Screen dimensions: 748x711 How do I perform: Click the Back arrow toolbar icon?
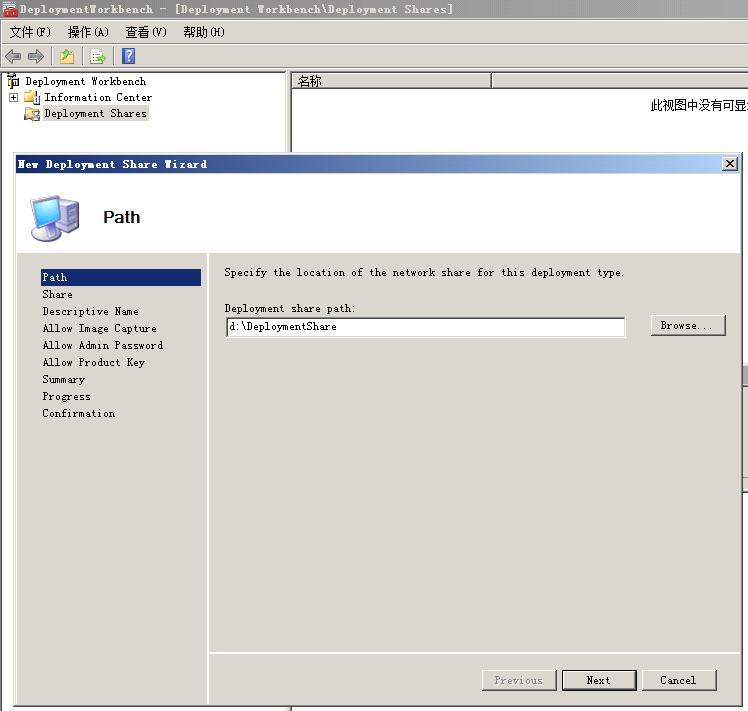pos(13,56)
